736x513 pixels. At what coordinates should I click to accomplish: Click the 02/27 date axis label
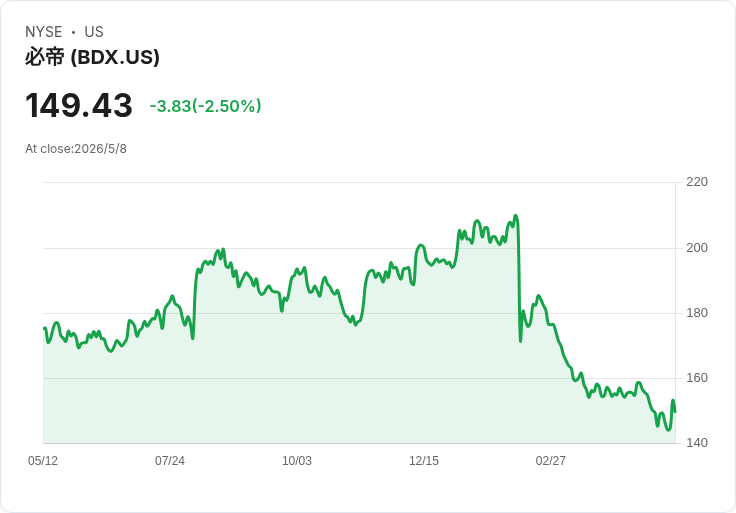tap(551, 461)
